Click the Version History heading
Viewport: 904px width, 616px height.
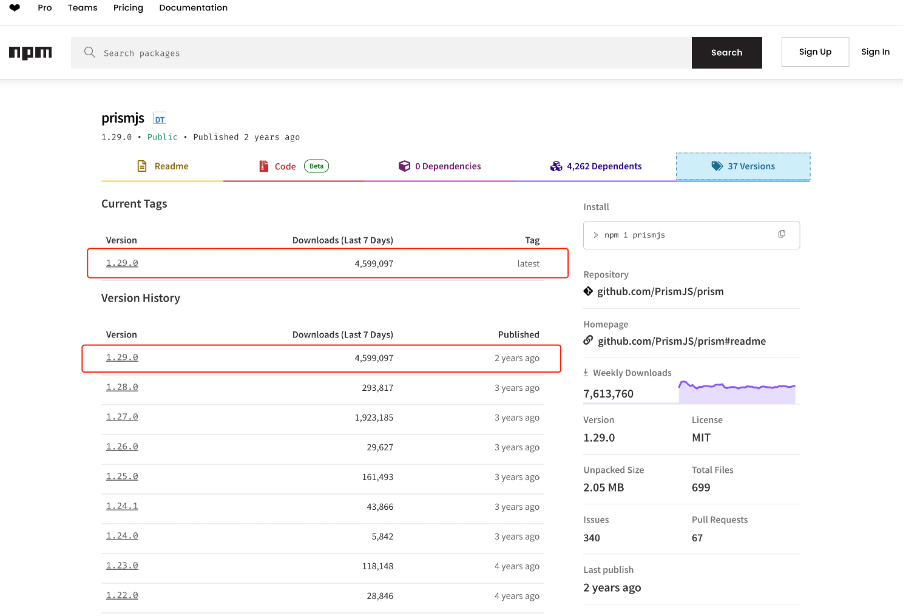(141, 298)
